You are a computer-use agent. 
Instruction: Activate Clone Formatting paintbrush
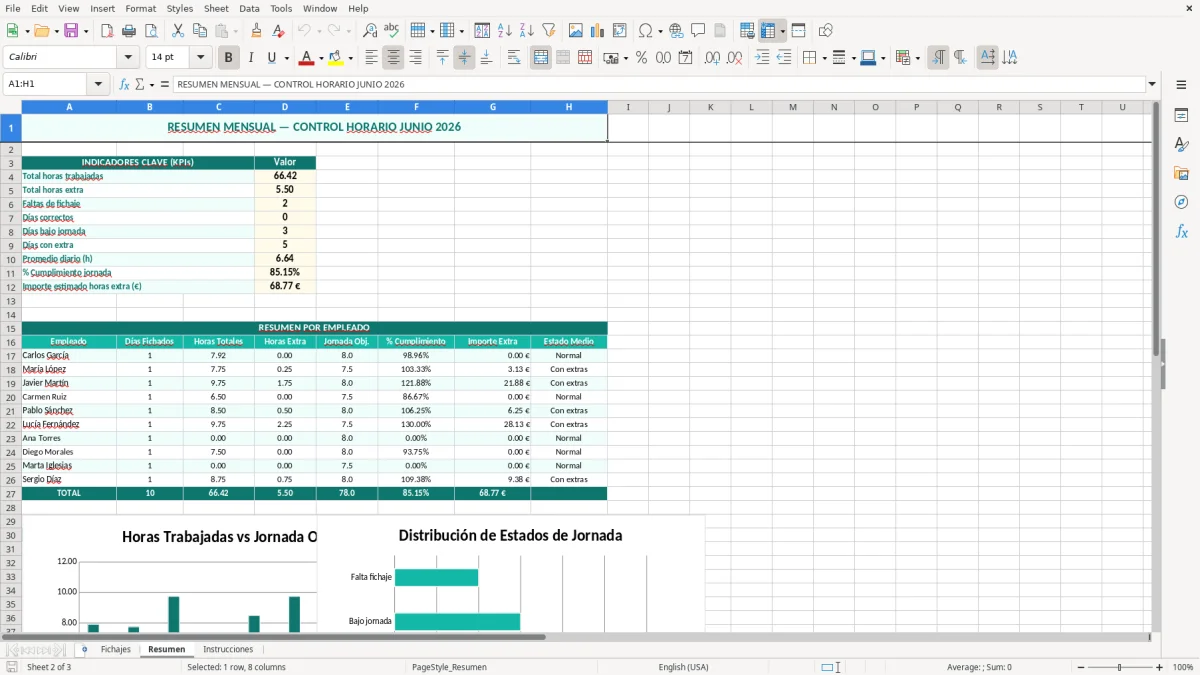tap(257, 31)
